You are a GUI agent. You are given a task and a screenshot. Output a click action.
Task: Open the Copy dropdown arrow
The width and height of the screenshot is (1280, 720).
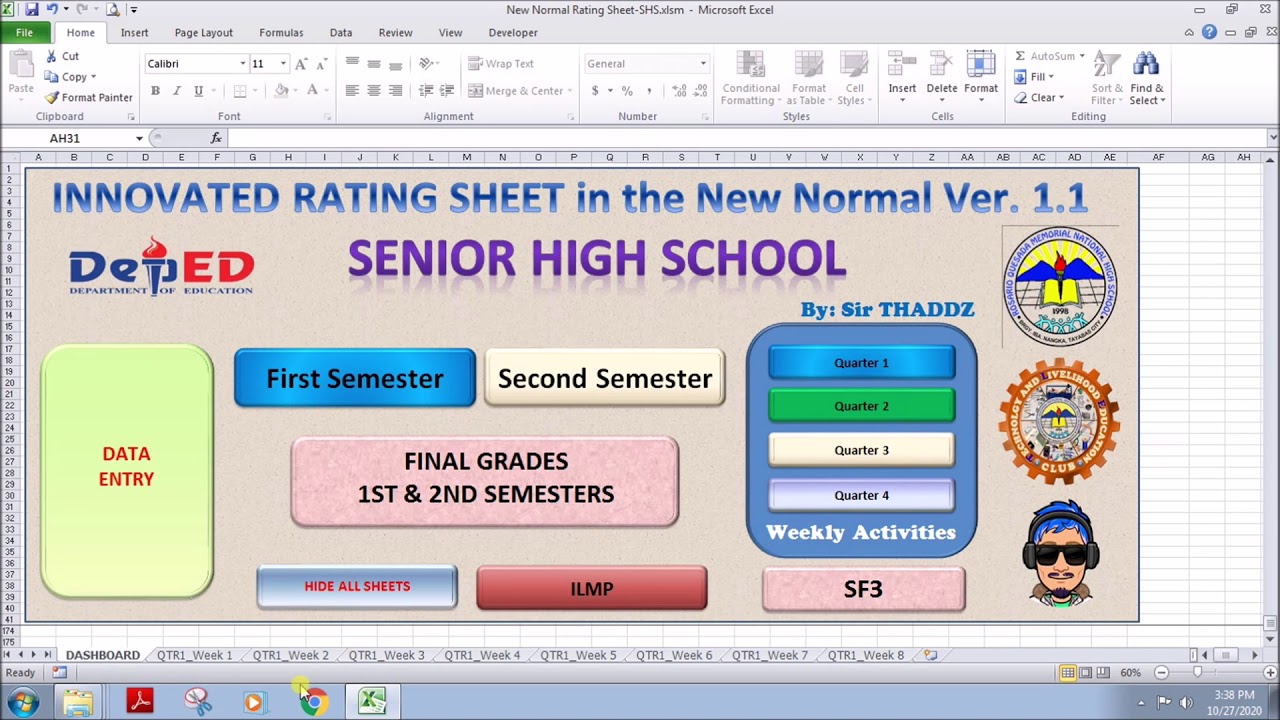coord(93,77)
